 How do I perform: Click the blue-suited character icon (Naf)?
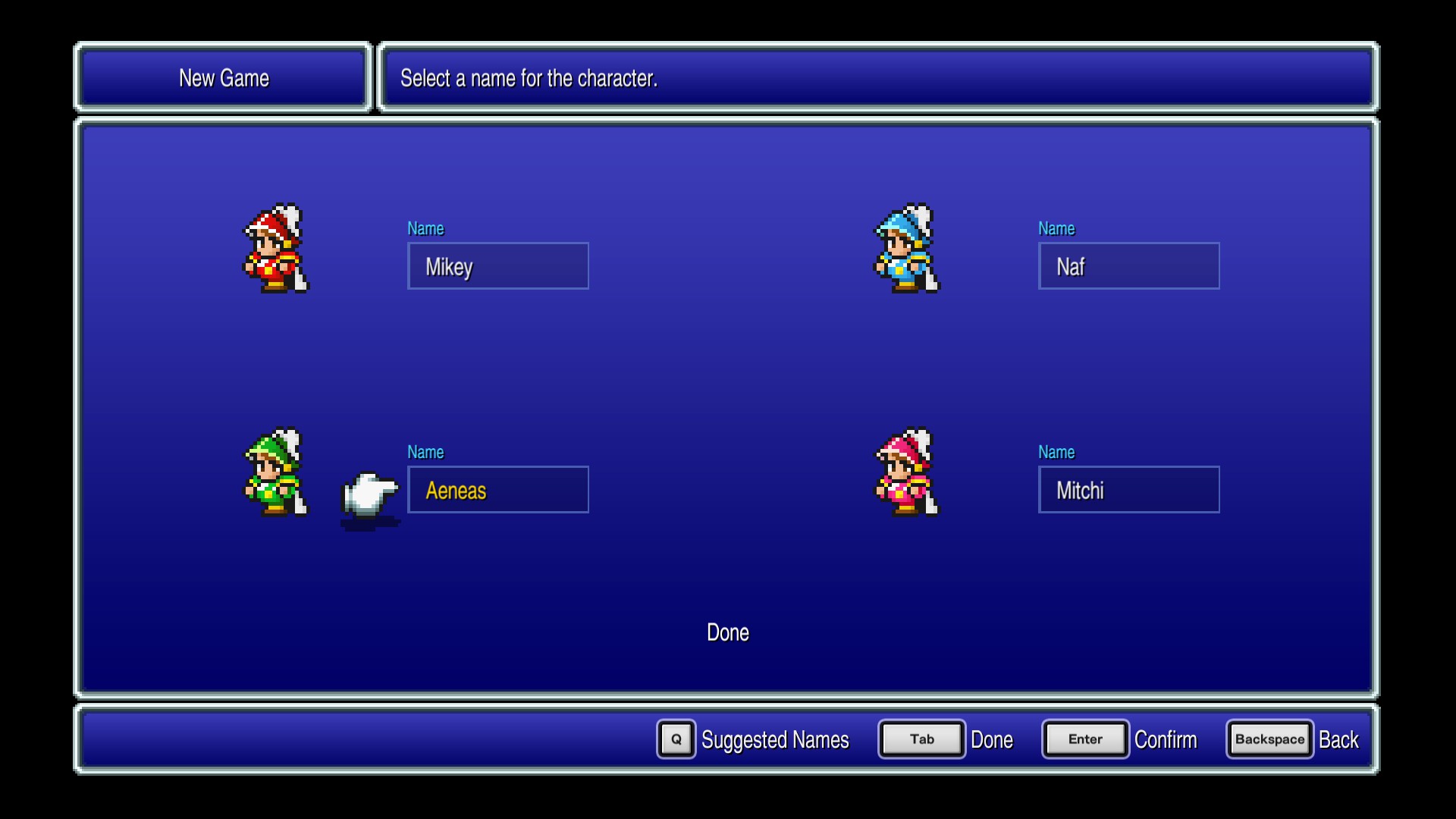(x=905, y=252)
